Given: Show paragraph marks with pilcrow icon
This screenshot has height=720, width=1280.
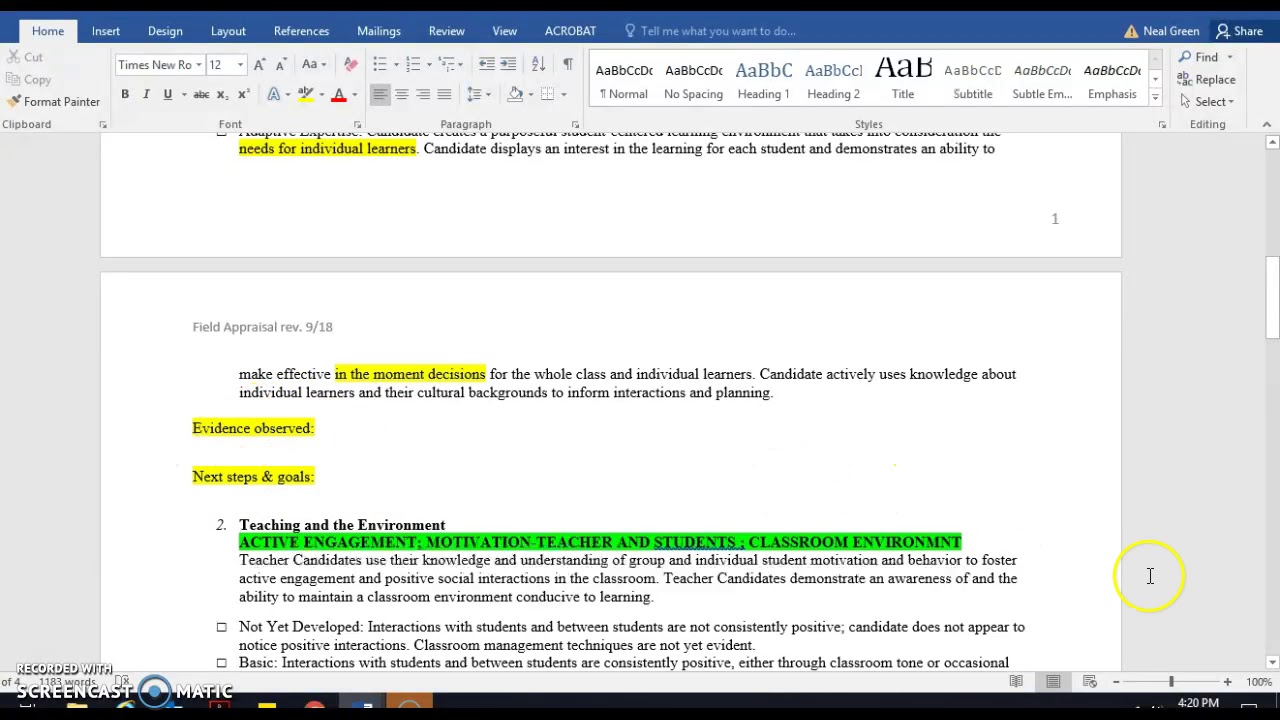Looking at the screenshot, I should pyautogui.click(x=567, y=64).
